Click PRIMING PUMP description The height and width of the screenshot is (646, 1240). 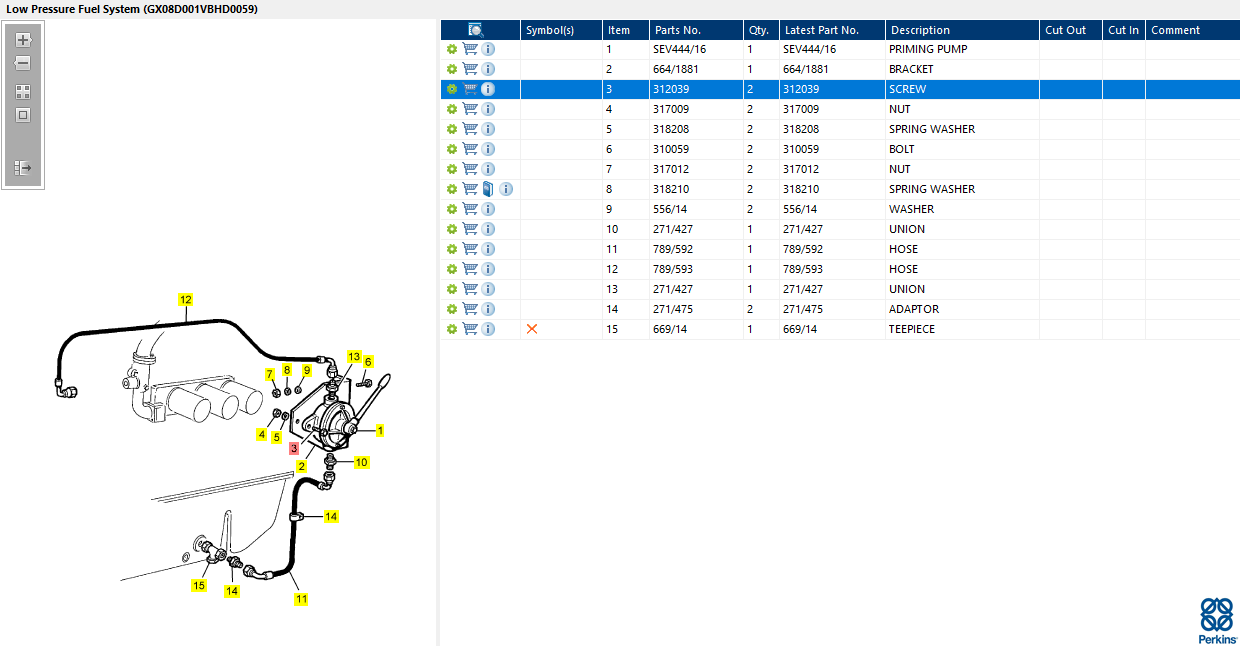(x=928, y=49)
